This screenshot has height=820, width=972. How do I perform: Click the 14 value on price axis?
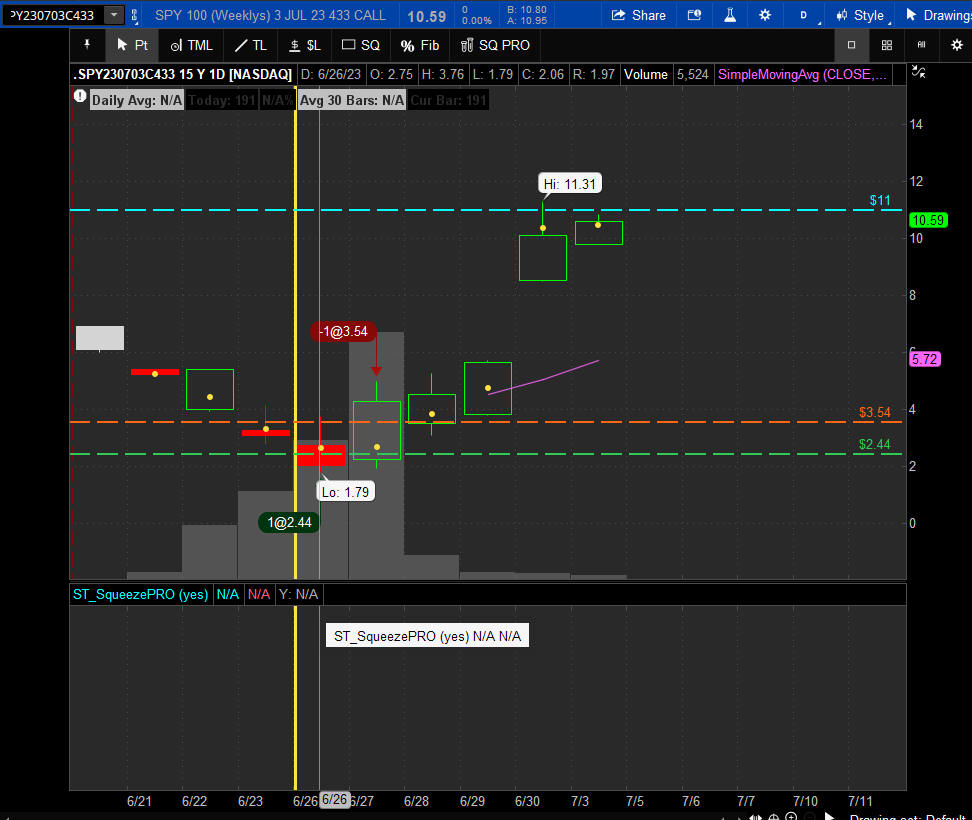pyautogui.click(x=916, y=125)
